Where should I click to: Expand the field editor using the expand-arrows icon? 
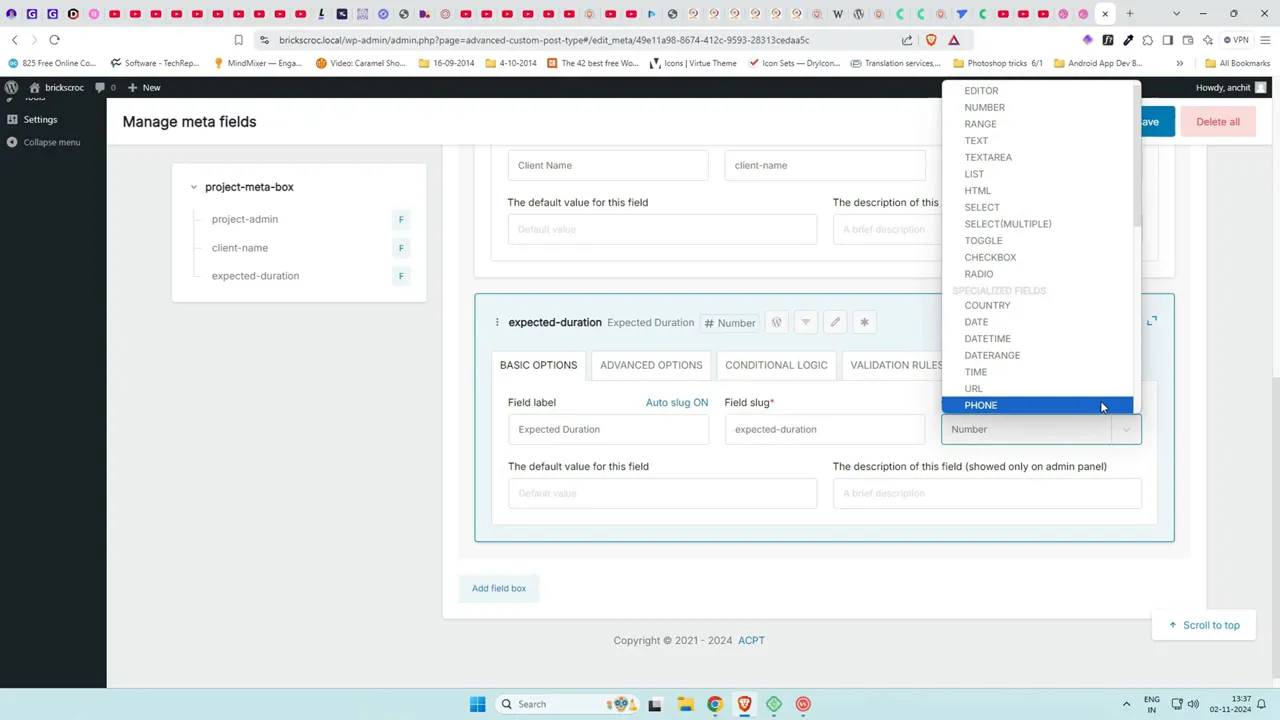(x=1152, y=321)
